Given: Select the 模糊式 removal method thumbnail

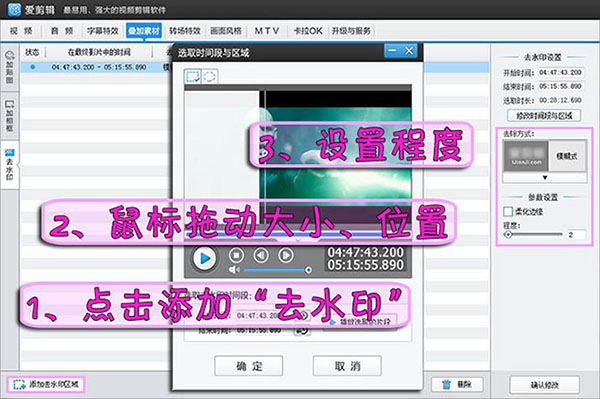Looking at the screenshot, I should click(545, 156).
